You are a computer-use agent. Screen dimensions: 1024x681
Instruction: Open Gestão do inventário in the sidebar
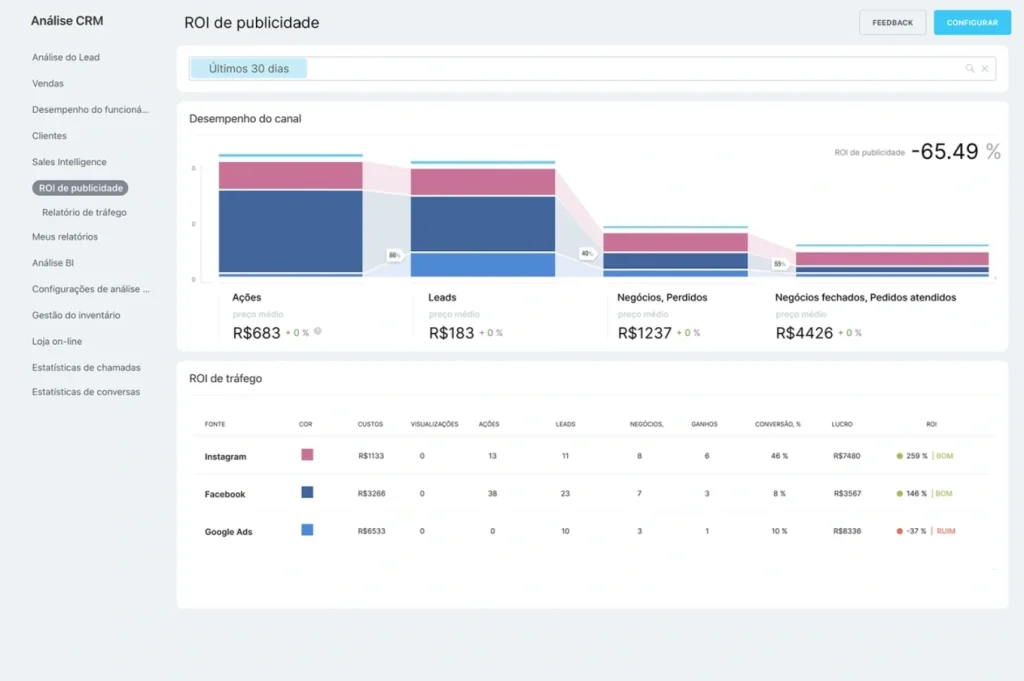[x=76, y=314]
